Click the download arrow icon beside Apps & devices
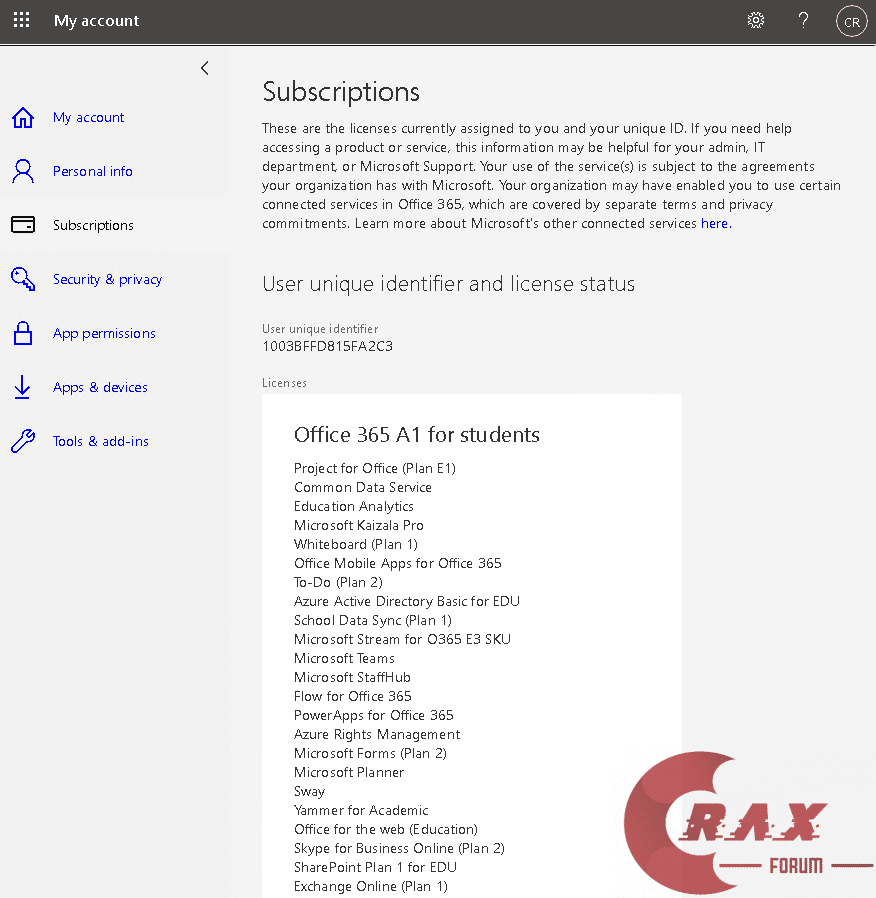The image size is (876, 898). click(x=22, y=387)
